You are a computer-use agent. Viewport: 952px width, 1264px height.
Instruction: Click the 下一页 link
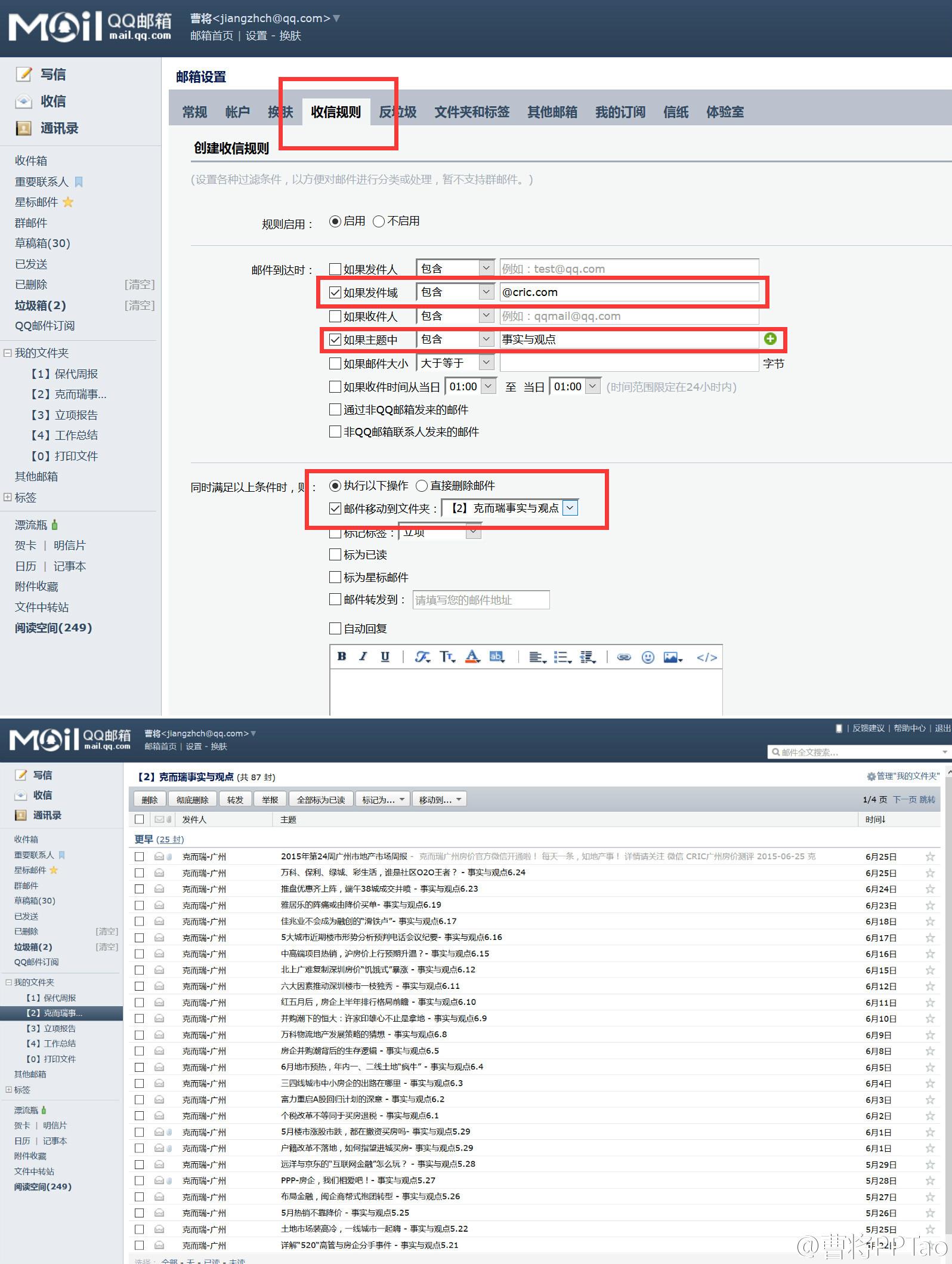905,799
